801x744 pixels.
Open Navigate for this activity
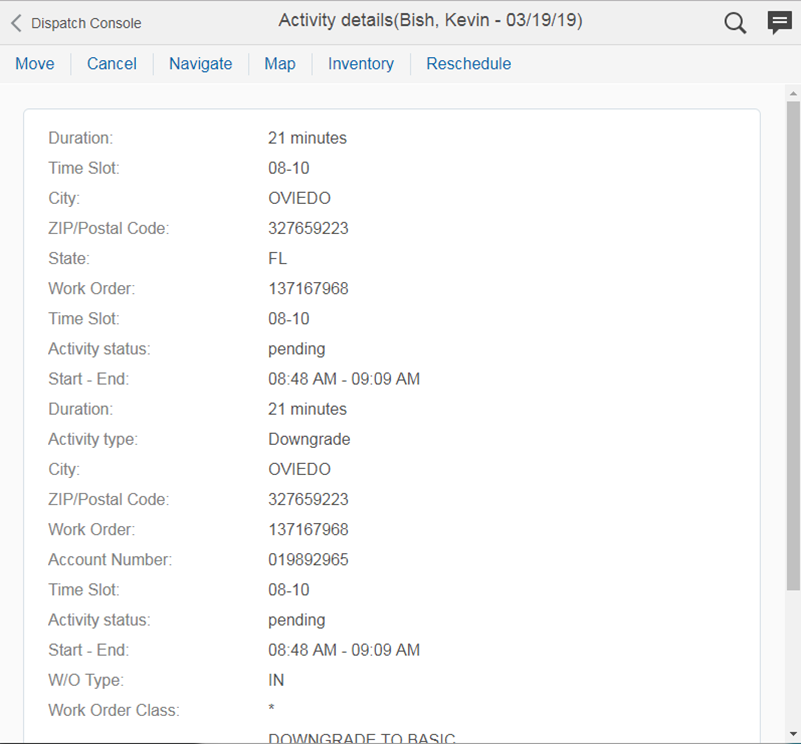201,64
